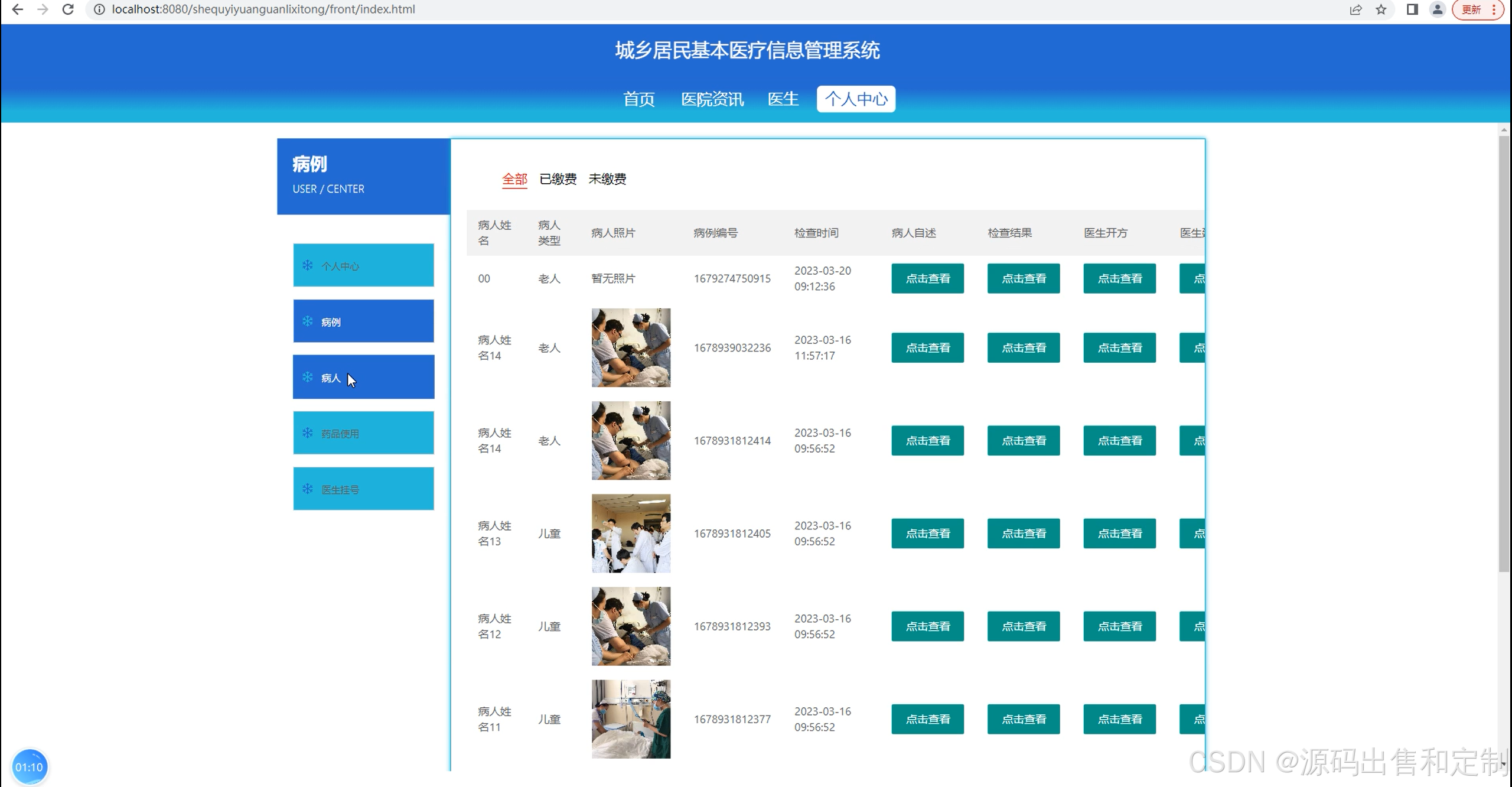The width and height of the screenshot is (1512, 787).
Task: Open 个人中心 sidebar item
Action: [x=363, y=265]
